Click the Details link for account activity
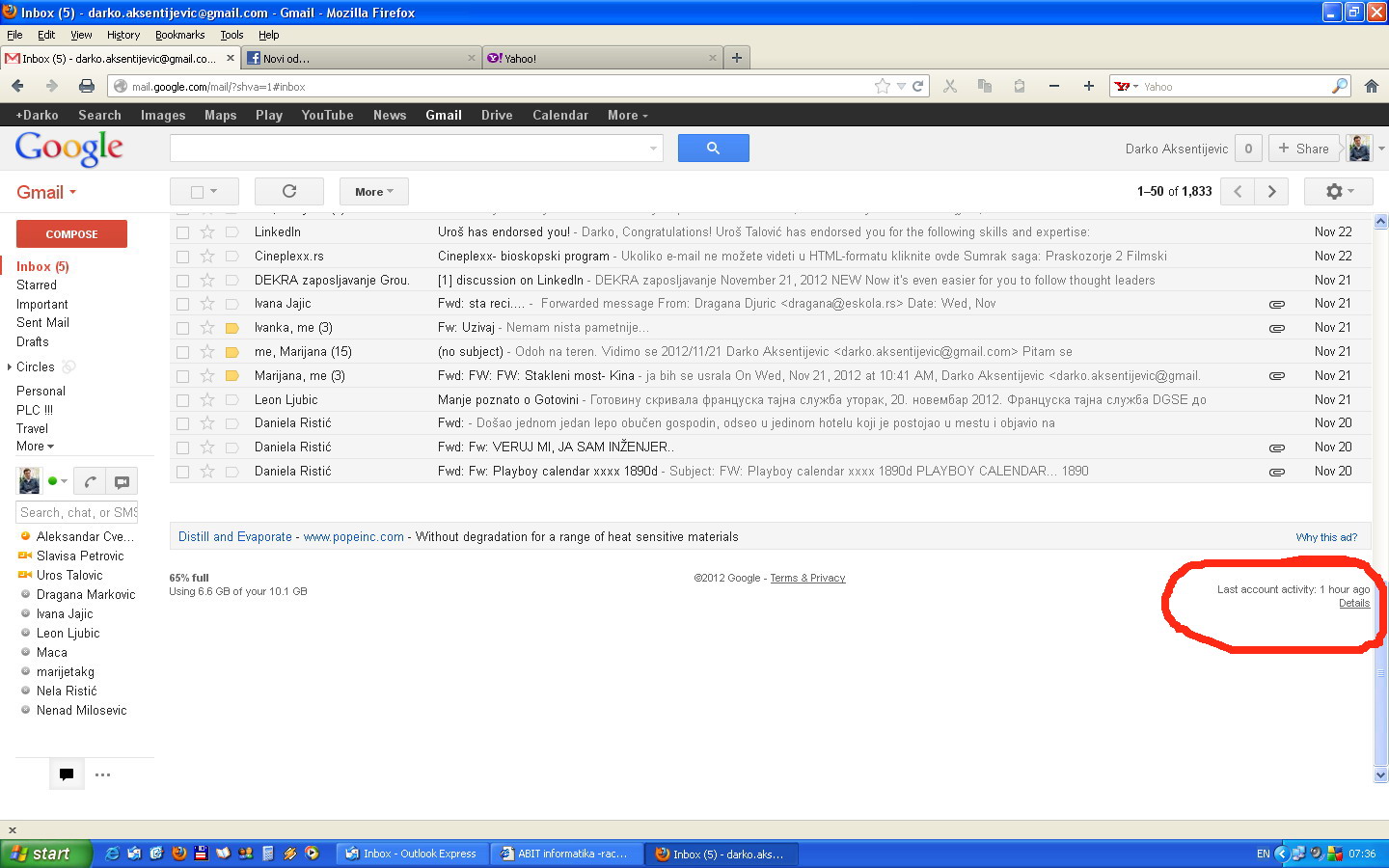Viewport: 1389px width, 868px height. click(1354, 604)
